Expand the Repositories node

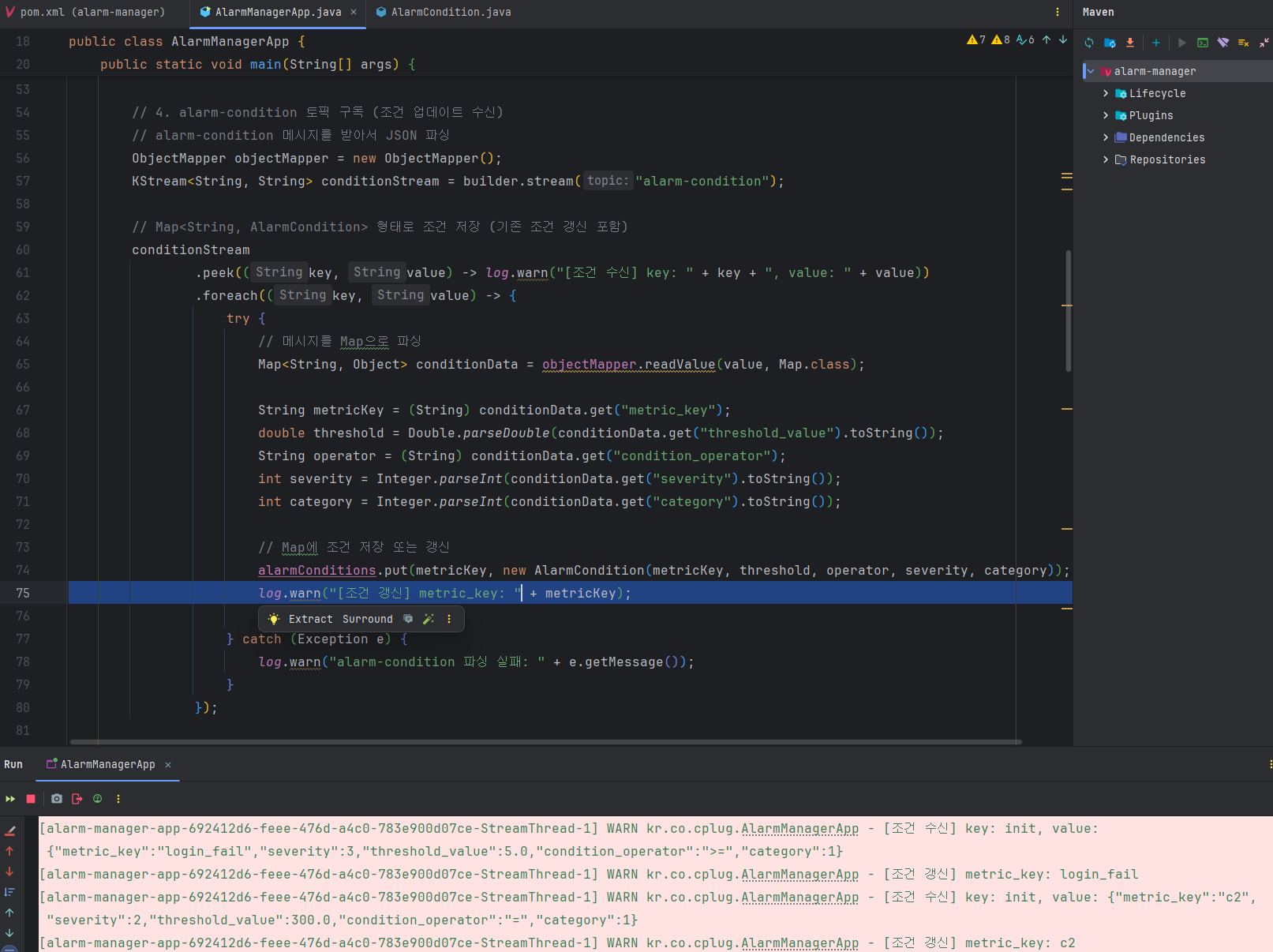click(1106, 159)
